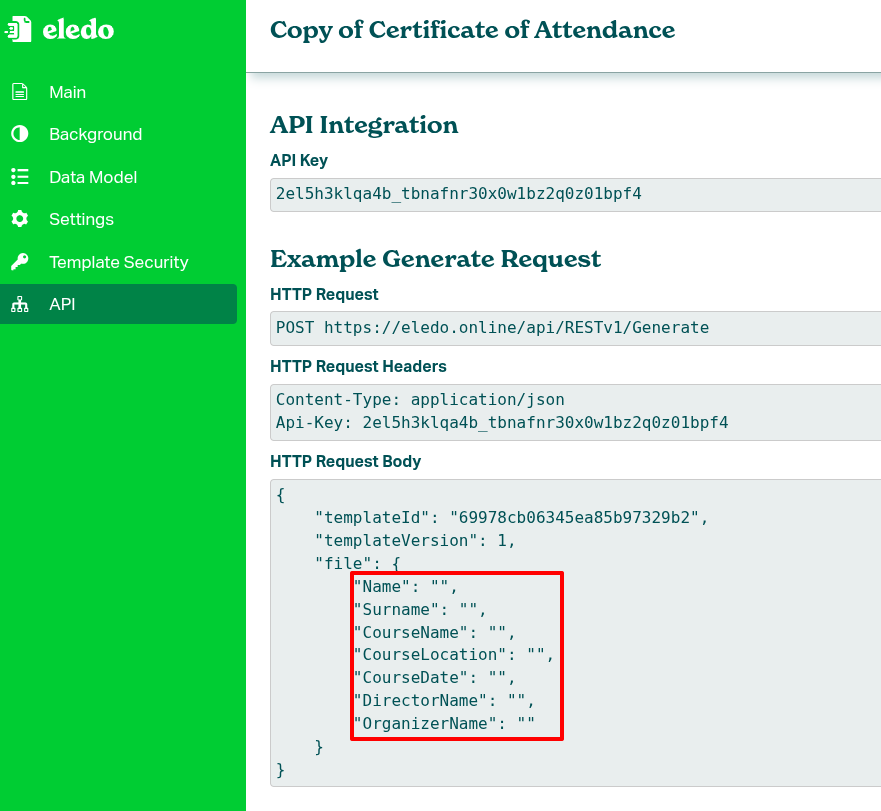Image resolution: width=881 pixels, height=811 pixels.
Task: Select the Main document icon in sidebar
Action: [x=20, y=91]
